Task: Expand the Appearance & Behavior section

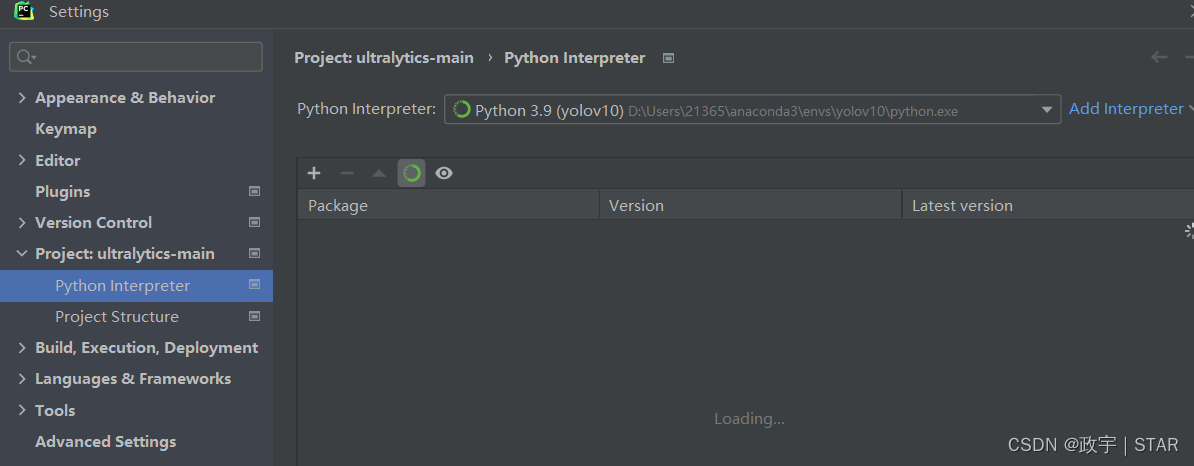Action: [x=21, y=97]
